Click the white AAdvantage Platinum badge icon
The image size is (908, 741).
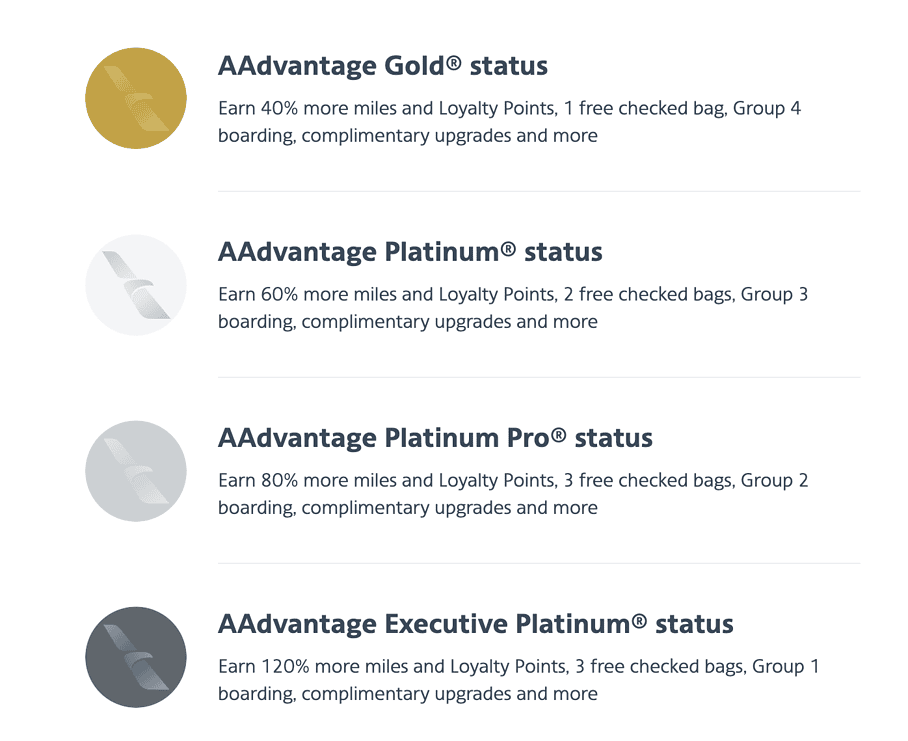tap(136, 285)
